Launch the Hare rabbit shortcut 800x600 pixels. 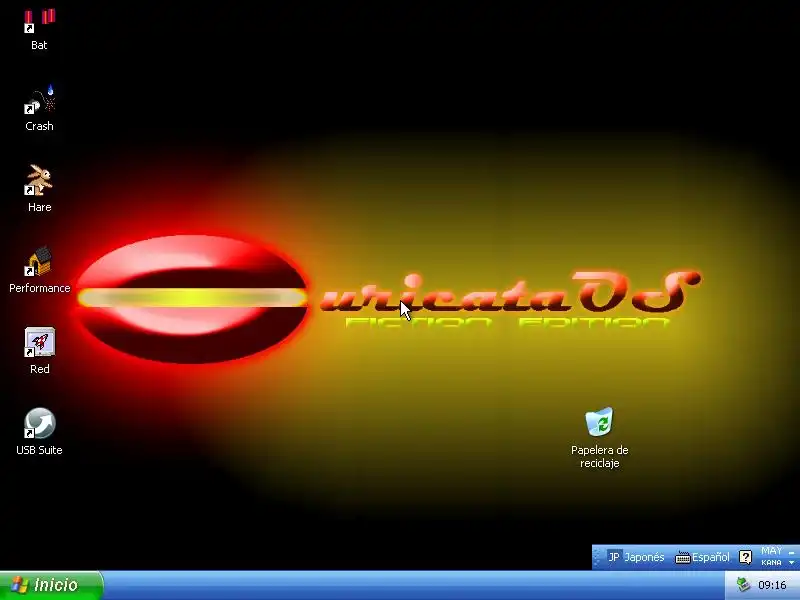pos(39,189)
